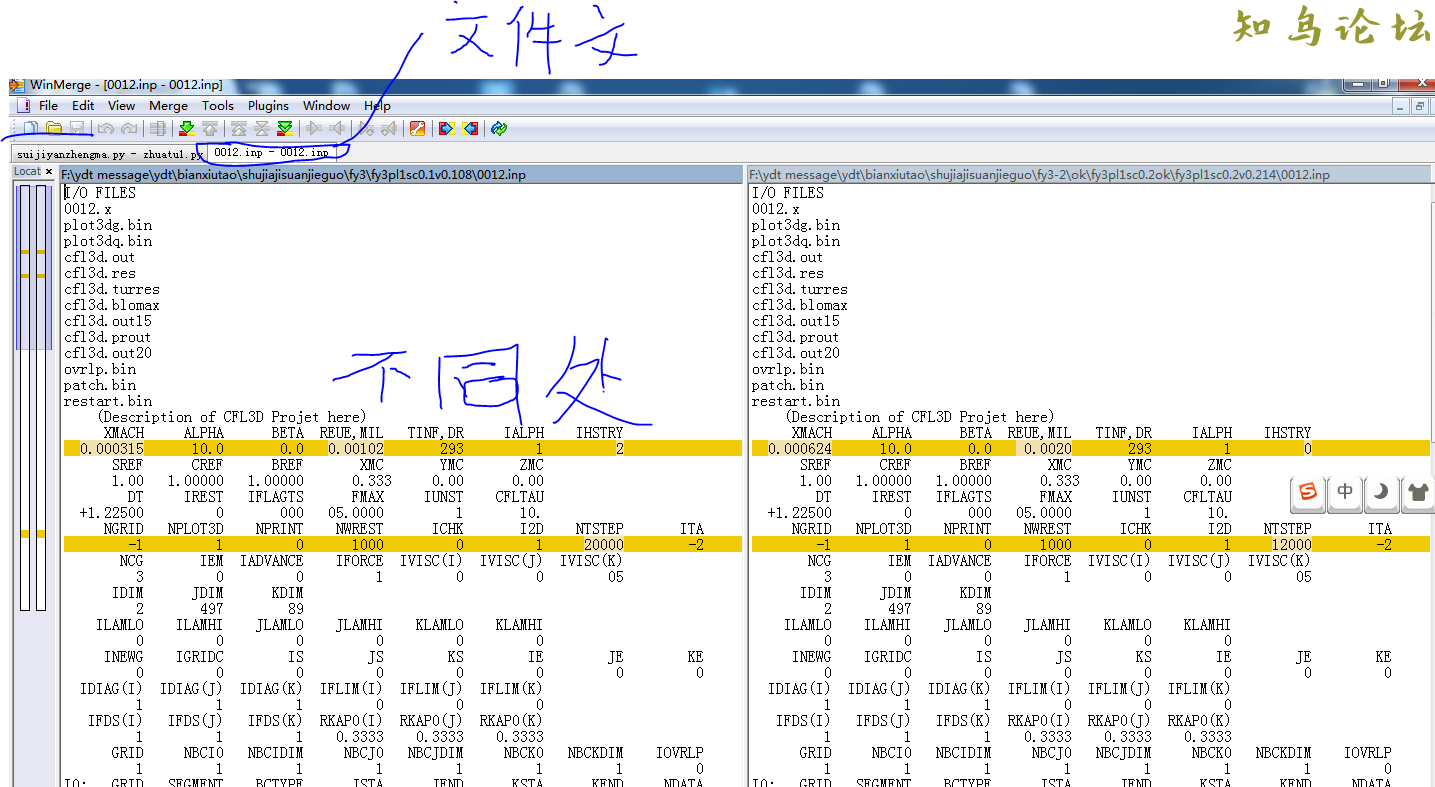Image resolution: width=1435 pixels, height=787 pixels.
Task: Click the Select Line Difference icon
Action: click(158, 128)
